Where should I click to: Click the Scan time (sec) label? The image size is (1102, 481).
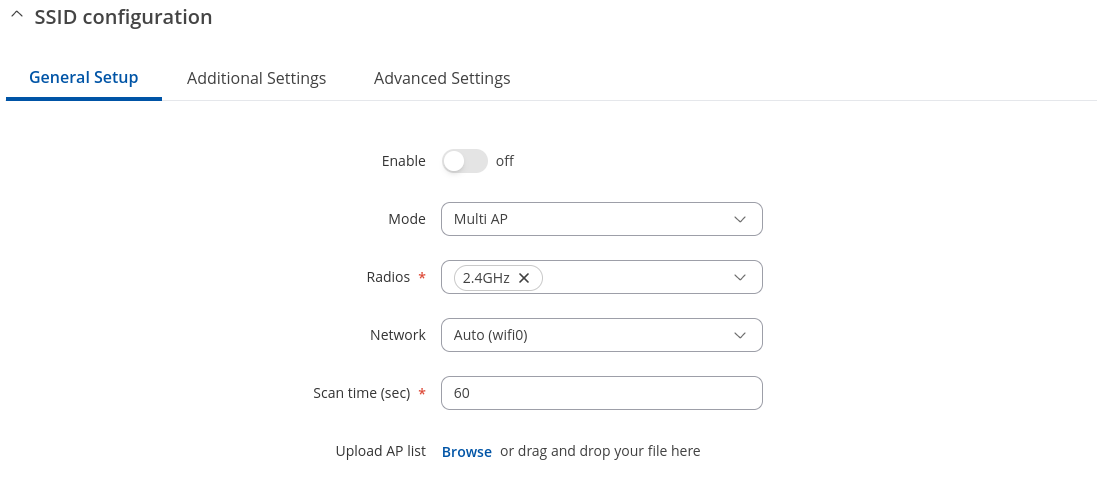(362, 393)
